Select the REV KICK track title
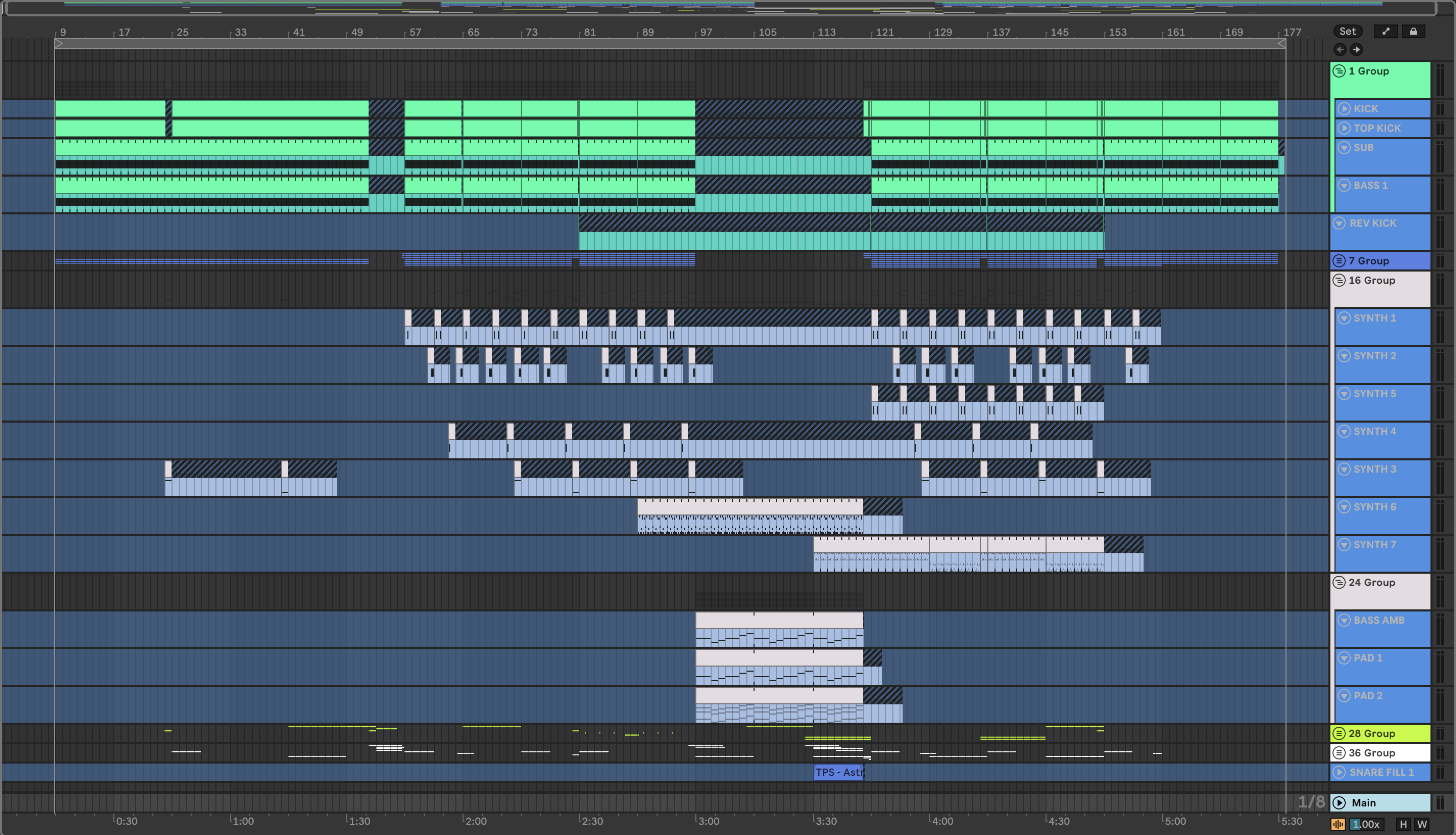Image resolution: width=1456 pixels, height=835 pixels. (x=1373, y=224)
